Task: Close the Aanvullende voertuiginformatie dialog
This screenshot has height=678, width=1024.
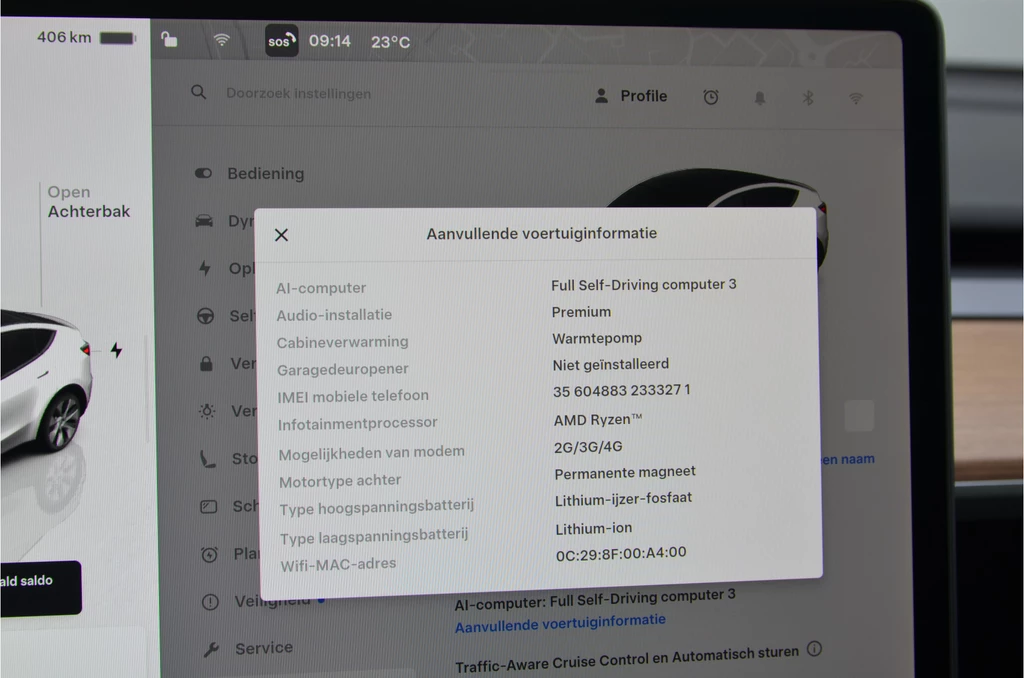Action: pyautogui.click(x=281, y=234)
